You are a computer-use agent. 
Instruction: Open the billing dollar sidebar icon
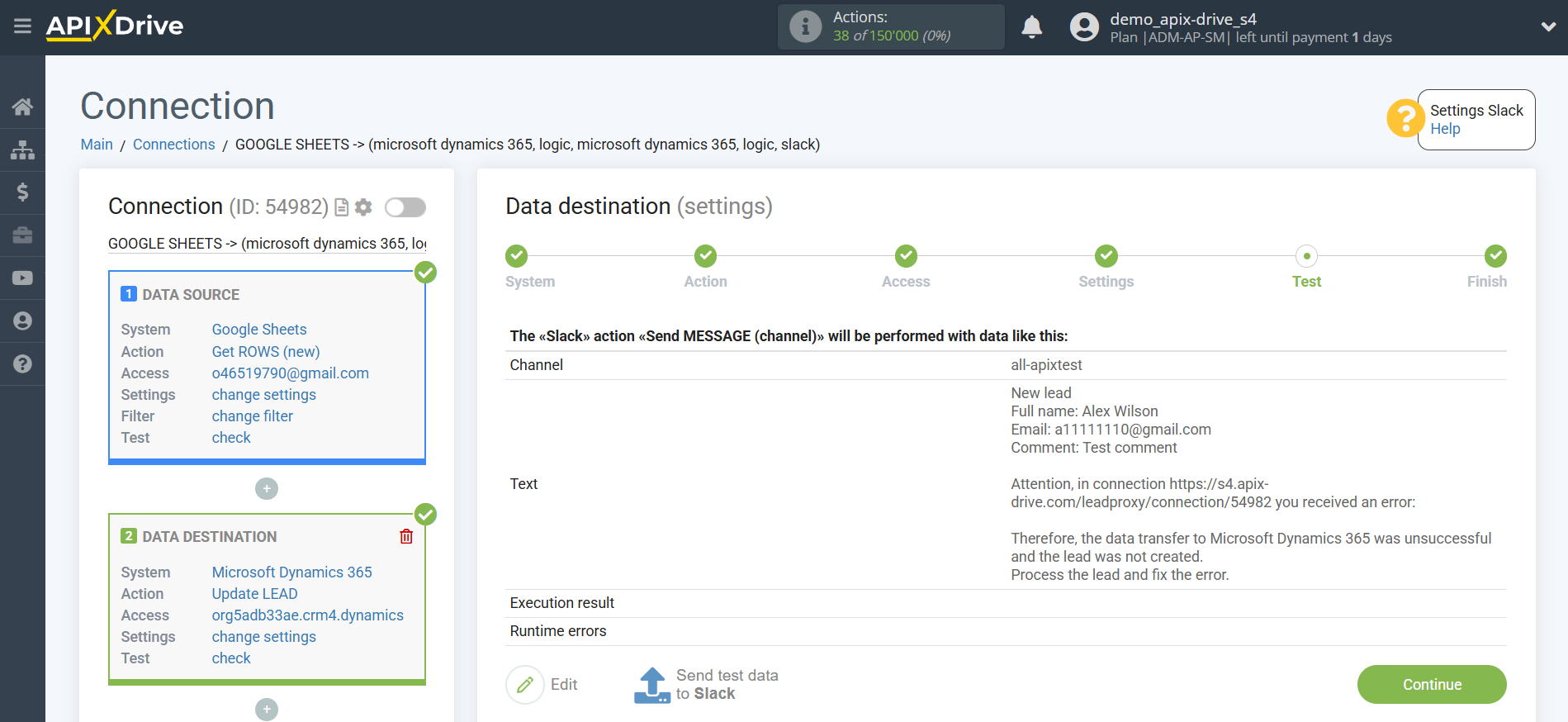pyautogui.click(x=22, y=192)
